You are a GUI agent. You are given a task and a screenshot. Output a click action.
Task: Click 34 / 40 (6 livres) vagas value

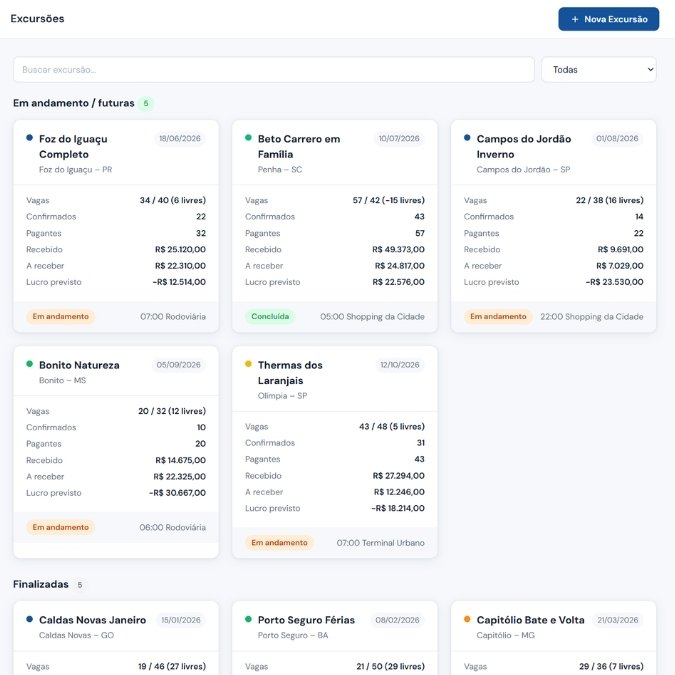click(173, 200)
